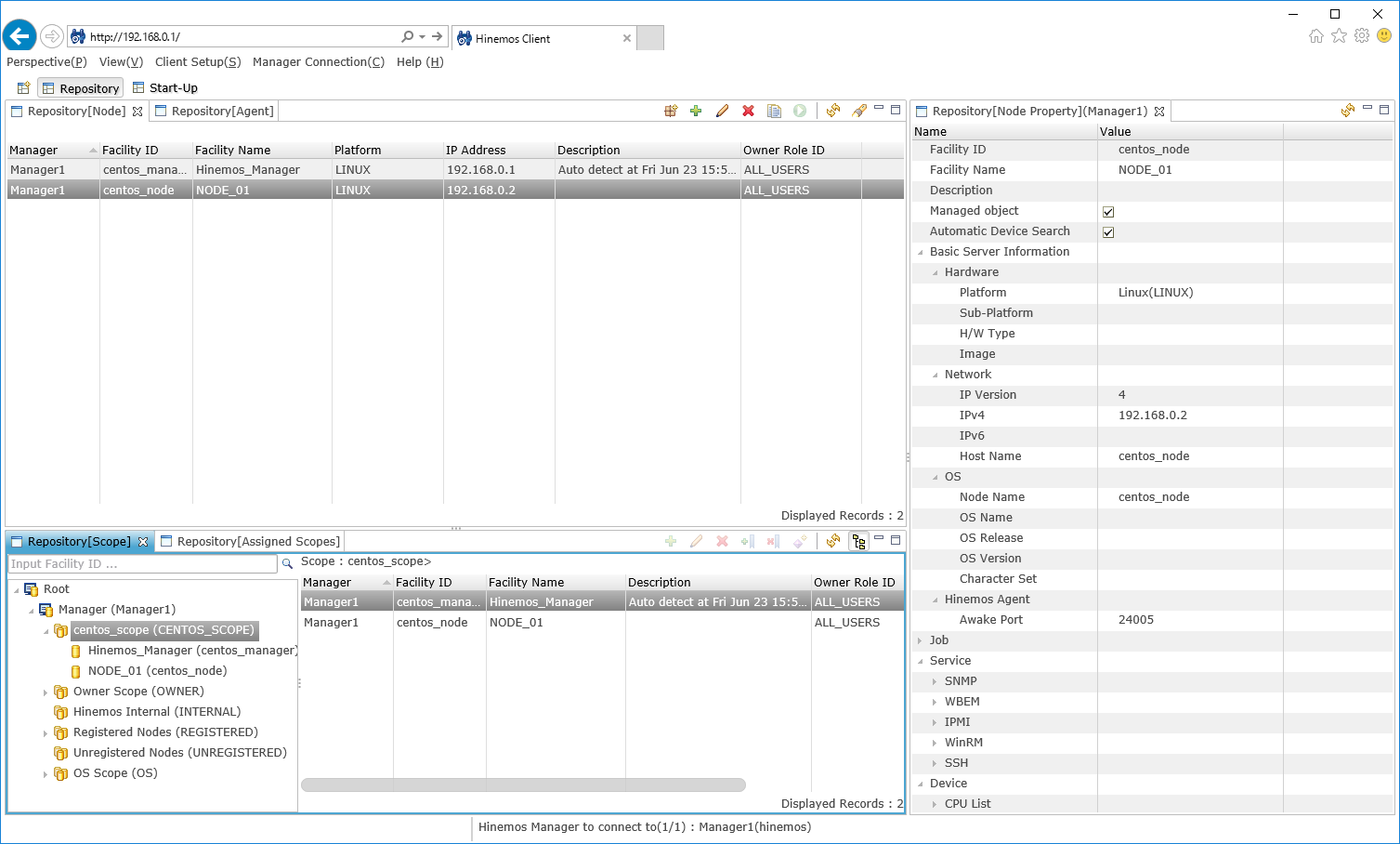The image size is (1400, 844).
Task: Click the Refresh arrows icon in Repository[Node] toolbar
Action: [833, 111]
